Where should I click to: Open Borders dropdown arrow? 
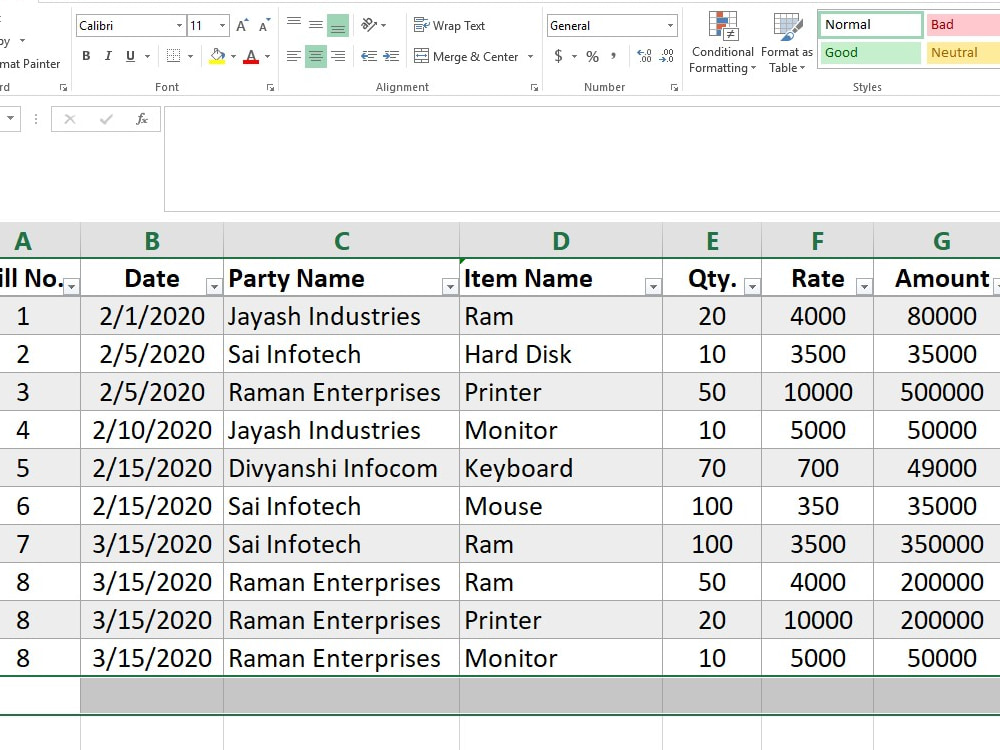(190, 56)
